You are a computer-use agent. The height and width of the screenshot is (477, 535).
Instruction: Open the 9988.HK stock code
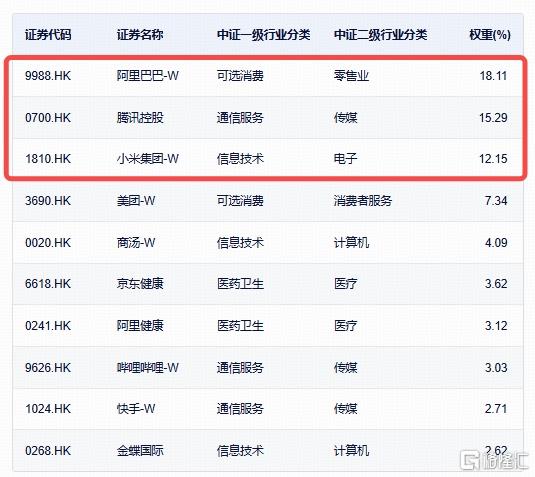[x=48, y=75]
